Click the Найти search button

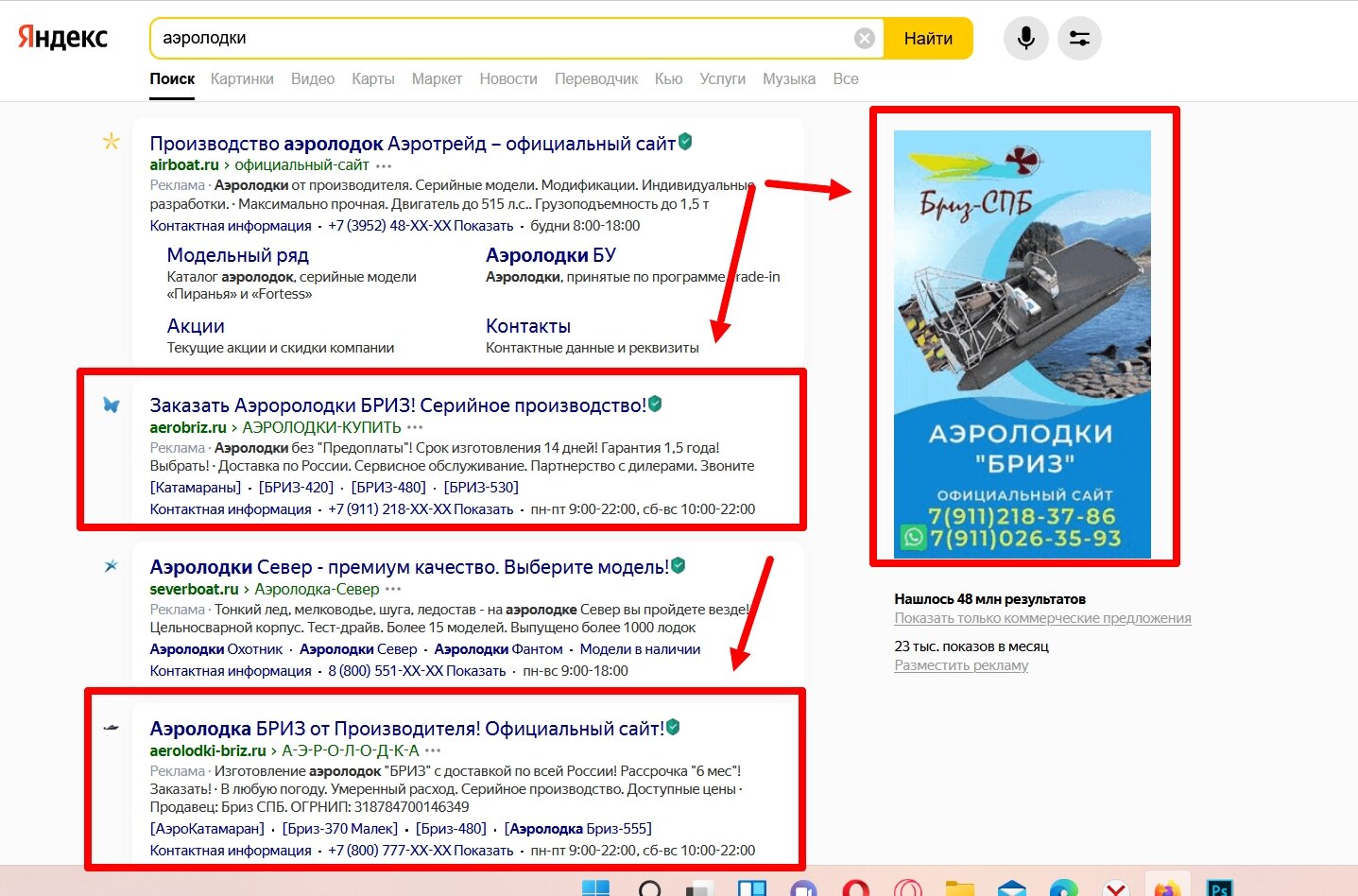[928, 38]
